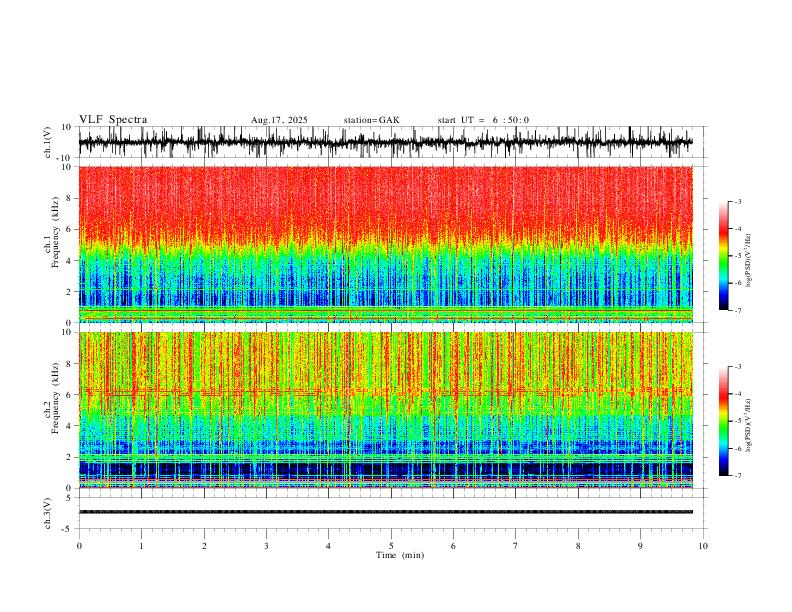
Task: Click the "Time (min)" axis title
Action: [400, 555]
